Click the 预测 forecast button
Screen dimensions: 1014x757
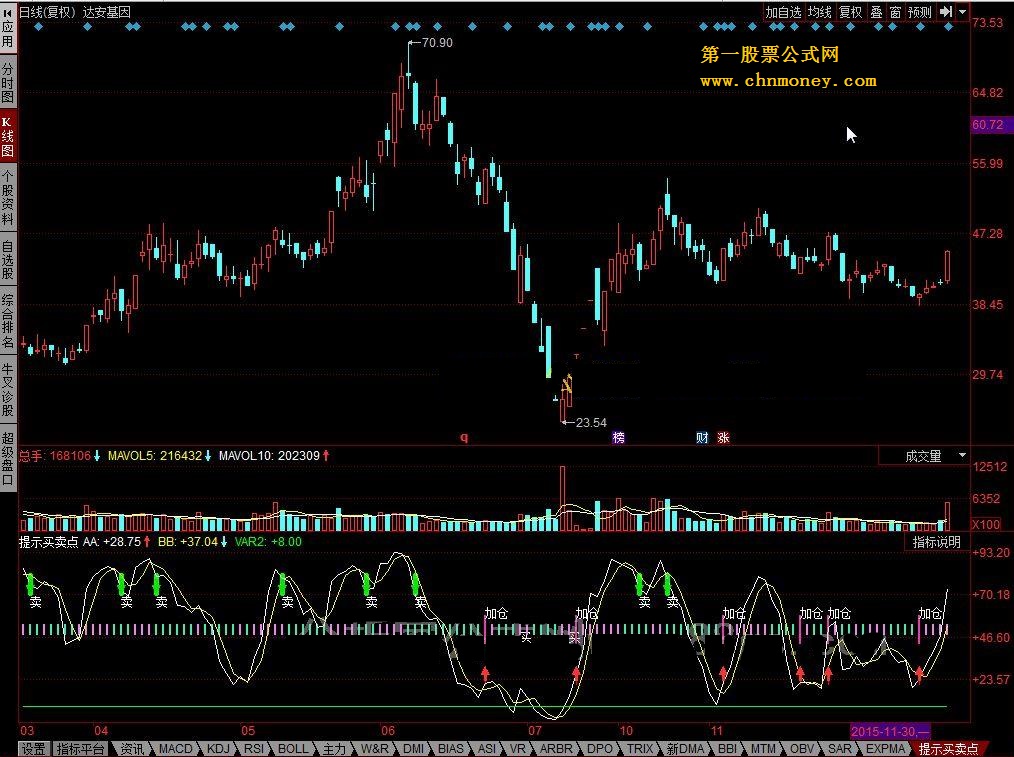[x=920, y=12]
